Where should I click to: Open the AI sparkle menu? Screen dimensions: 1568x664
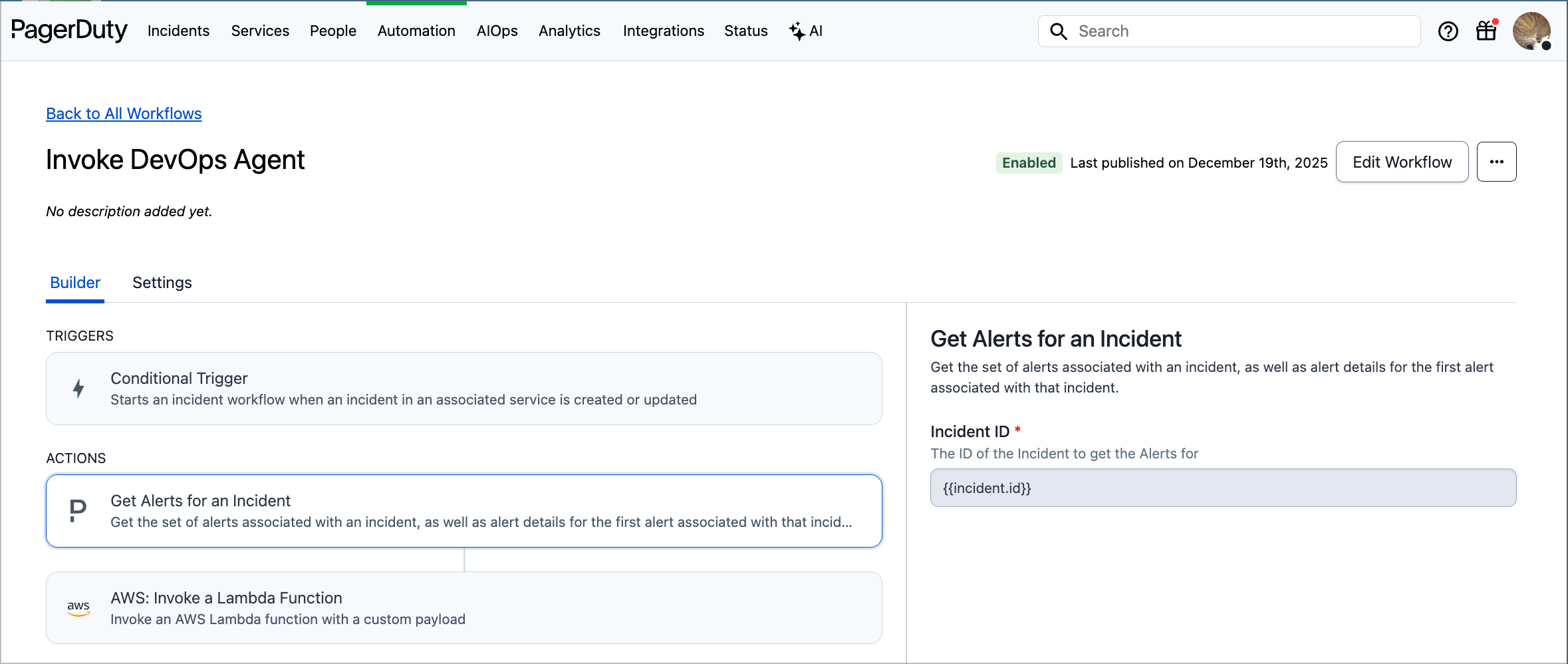click(806, 31)
